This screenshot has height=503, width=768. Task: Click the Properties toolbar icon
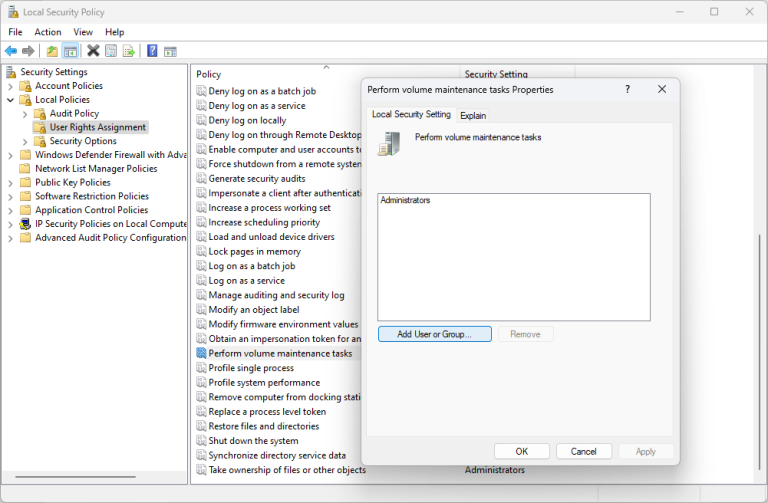coord(111,51)
